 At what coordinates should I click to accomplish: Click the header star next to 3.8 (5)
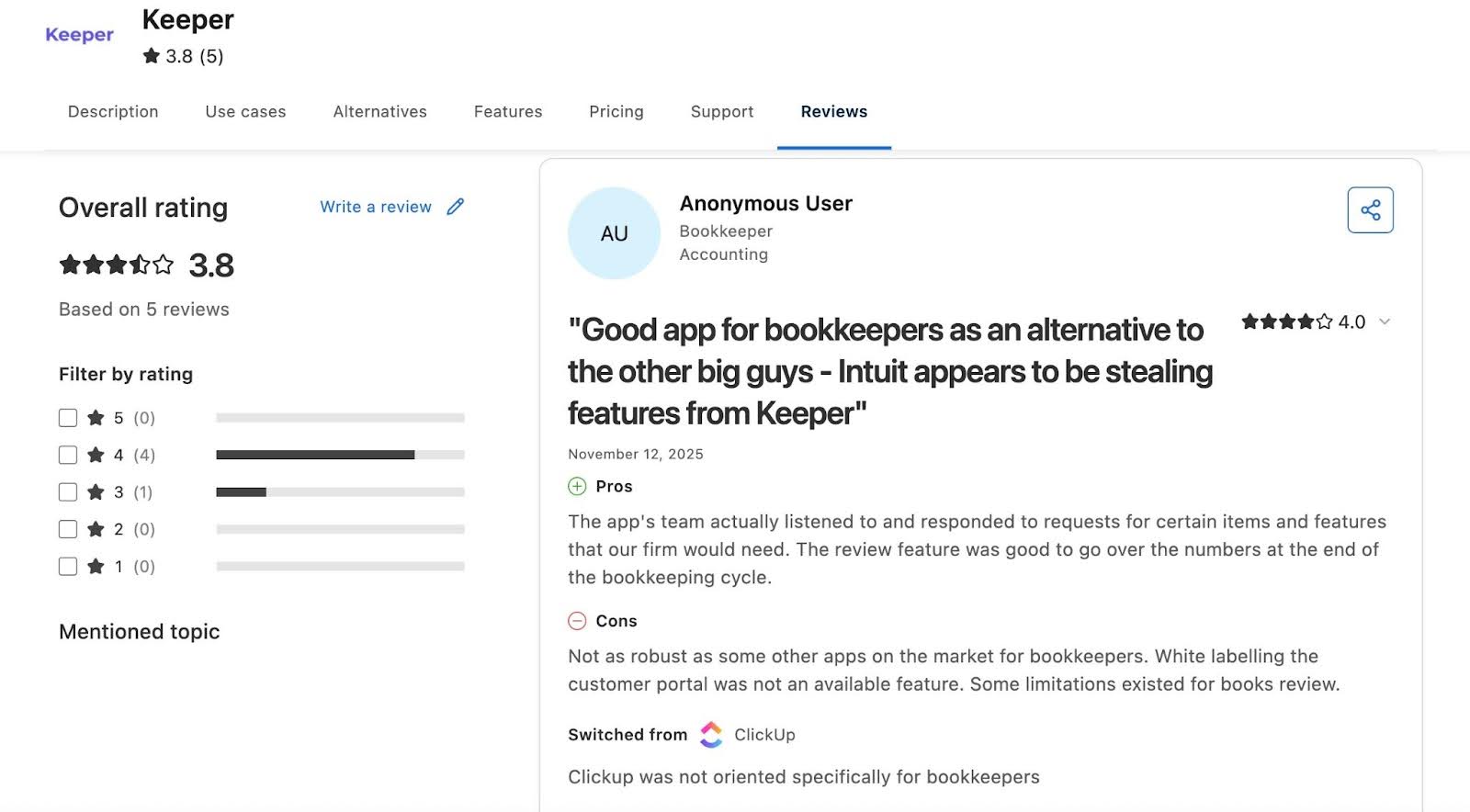(x=152, y=56)
